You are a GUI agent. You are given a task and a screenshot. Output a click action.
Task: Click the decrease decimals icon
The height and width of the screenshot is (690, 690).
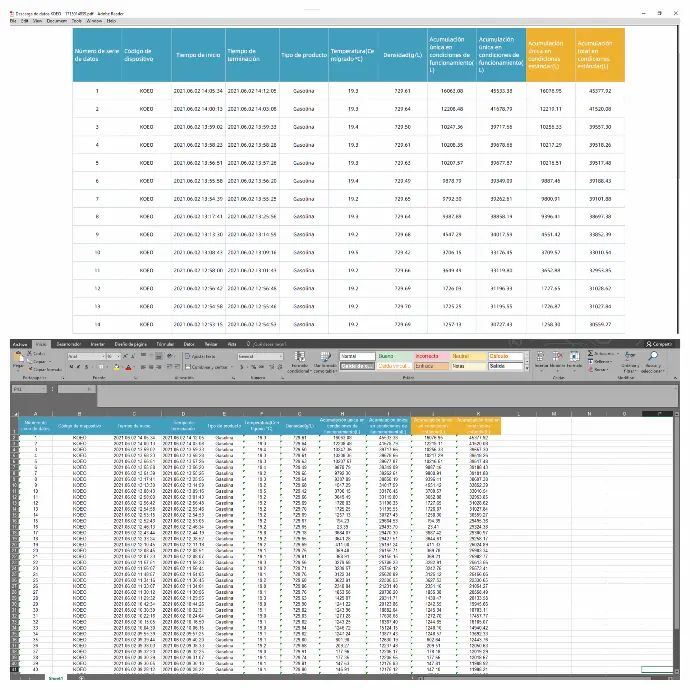280,367
